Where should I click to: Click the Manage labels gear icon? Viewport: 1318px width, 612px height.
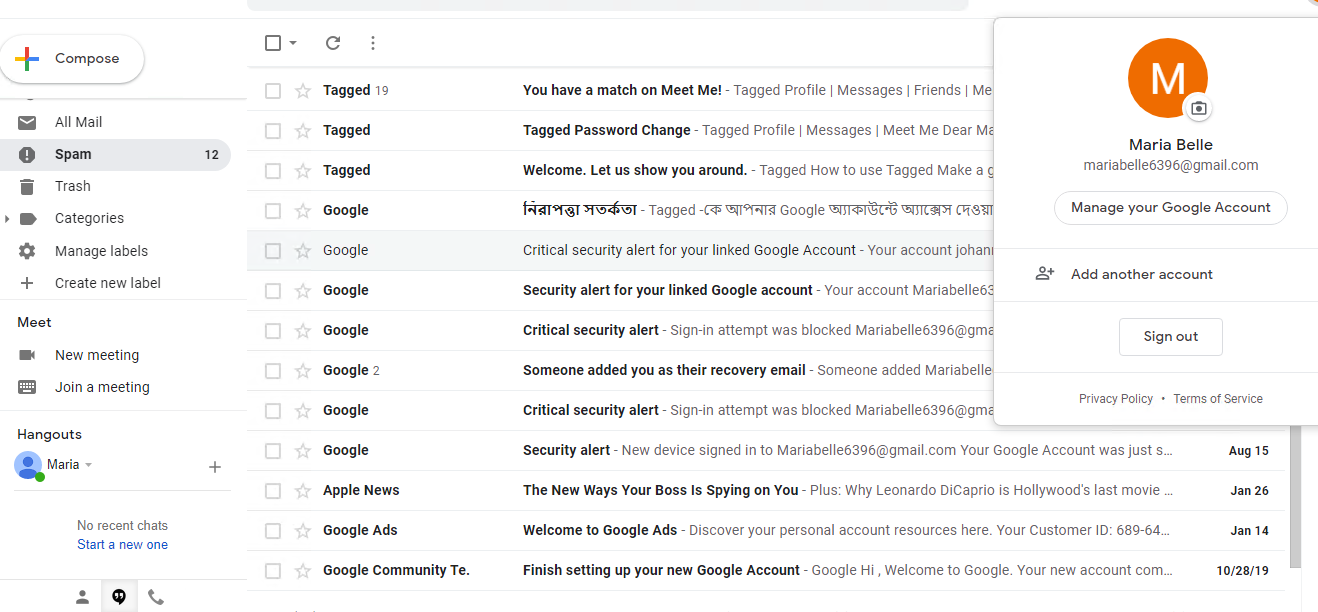pos(27,251)
